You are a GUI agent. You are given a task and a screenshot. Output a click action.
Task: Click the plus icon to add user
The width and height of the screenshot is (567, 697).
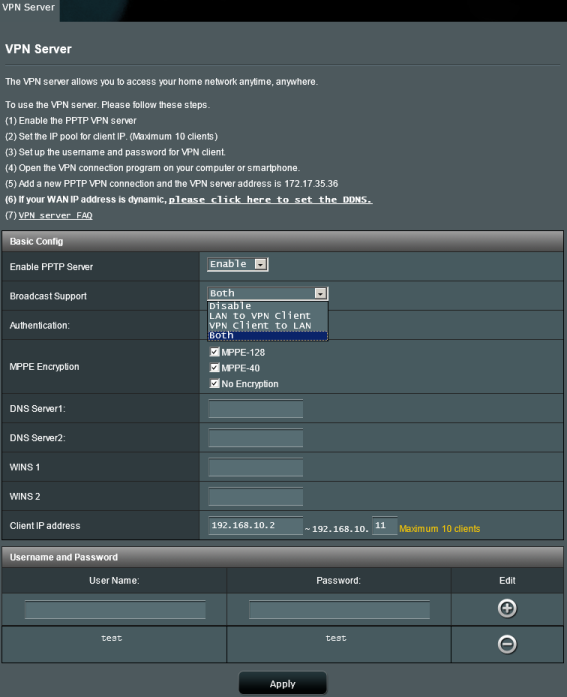click(507, 608)
